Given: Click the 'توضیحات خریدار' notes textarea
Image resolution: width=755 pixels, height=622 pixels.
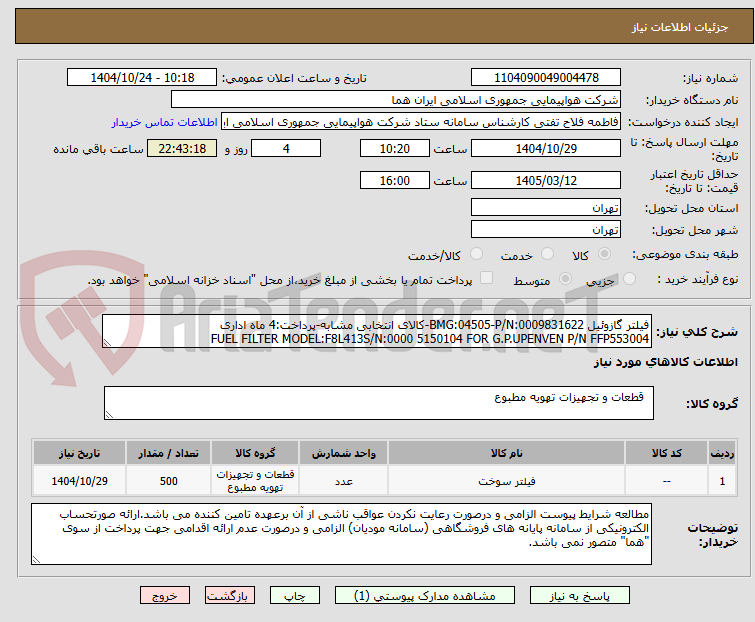Looking at the screenshot, I should point(341,534).
